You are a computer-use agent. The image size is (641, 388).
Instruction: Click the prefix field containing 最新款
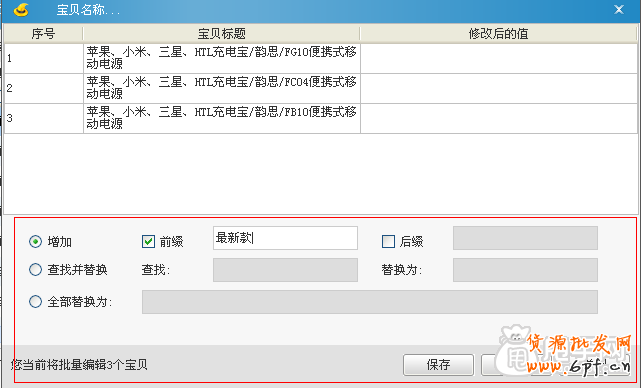pyautogui.click(x=285, y=238)
